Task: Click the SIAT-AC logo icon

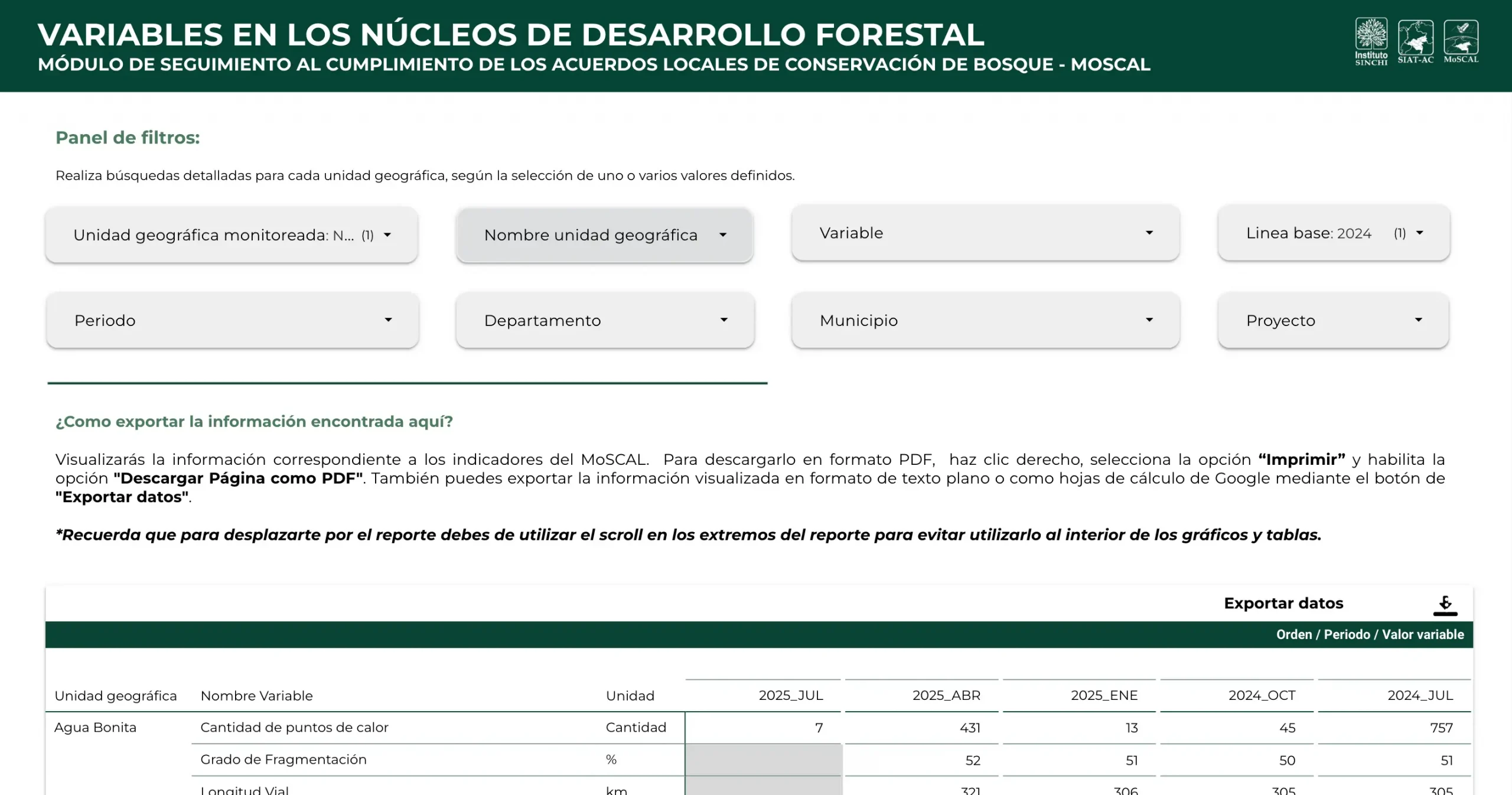Action: click(x=1415, y=40)
